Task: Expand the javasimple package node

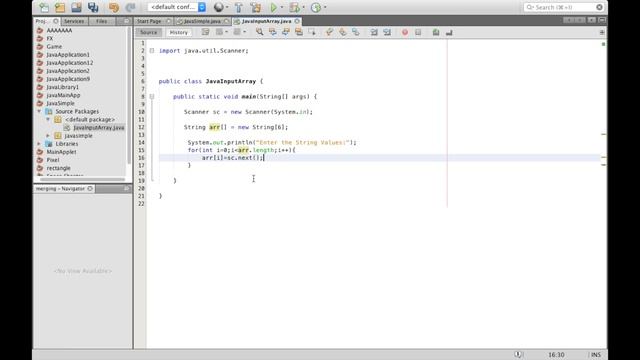Action: pyautogui.click(x=48, y=136)
